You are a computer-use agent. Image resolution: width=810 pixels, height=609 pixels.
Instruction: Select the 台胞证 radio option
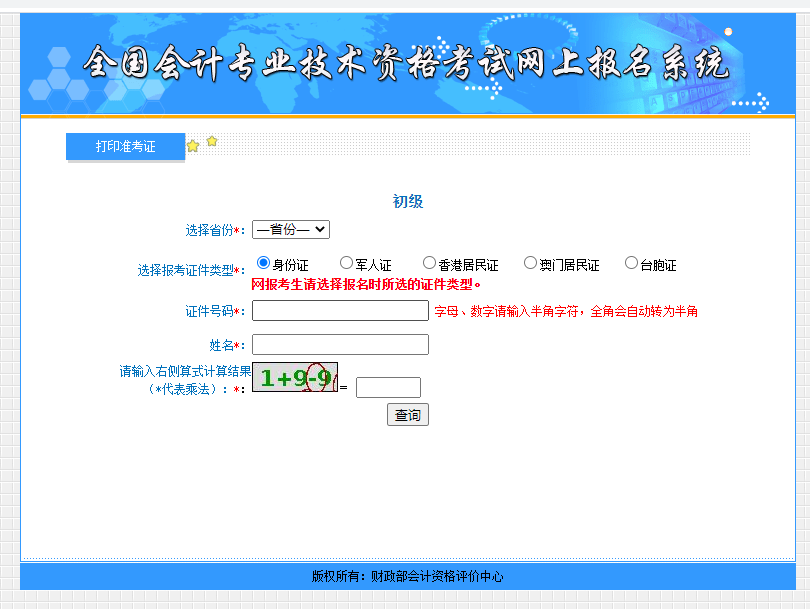(632, 263)
